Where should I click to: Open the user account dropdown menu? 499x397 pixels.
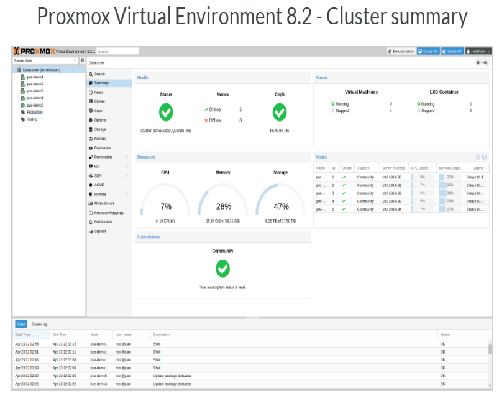pyautogui.click(x=478, y=51)
